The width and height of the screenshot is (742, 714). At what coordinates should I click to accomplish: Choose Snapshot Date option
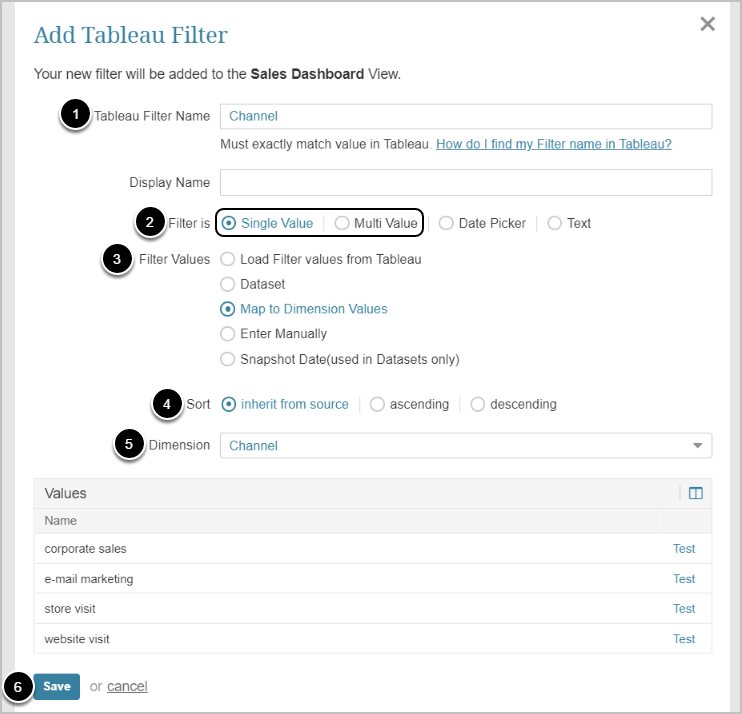click(x=227, y=359)
